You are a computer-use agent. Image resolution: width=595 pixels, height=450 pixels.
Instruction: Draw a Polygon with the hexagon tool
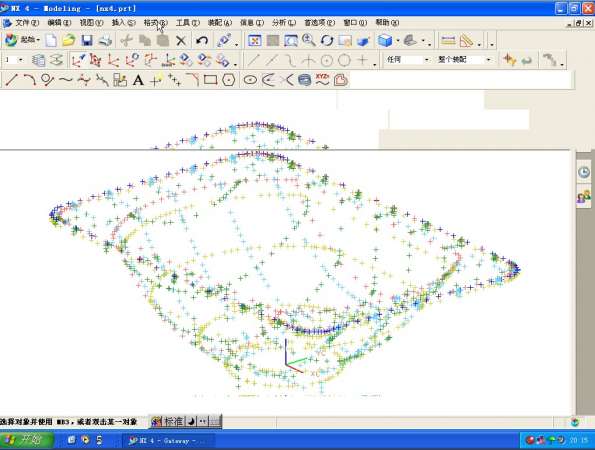[228, 80]
